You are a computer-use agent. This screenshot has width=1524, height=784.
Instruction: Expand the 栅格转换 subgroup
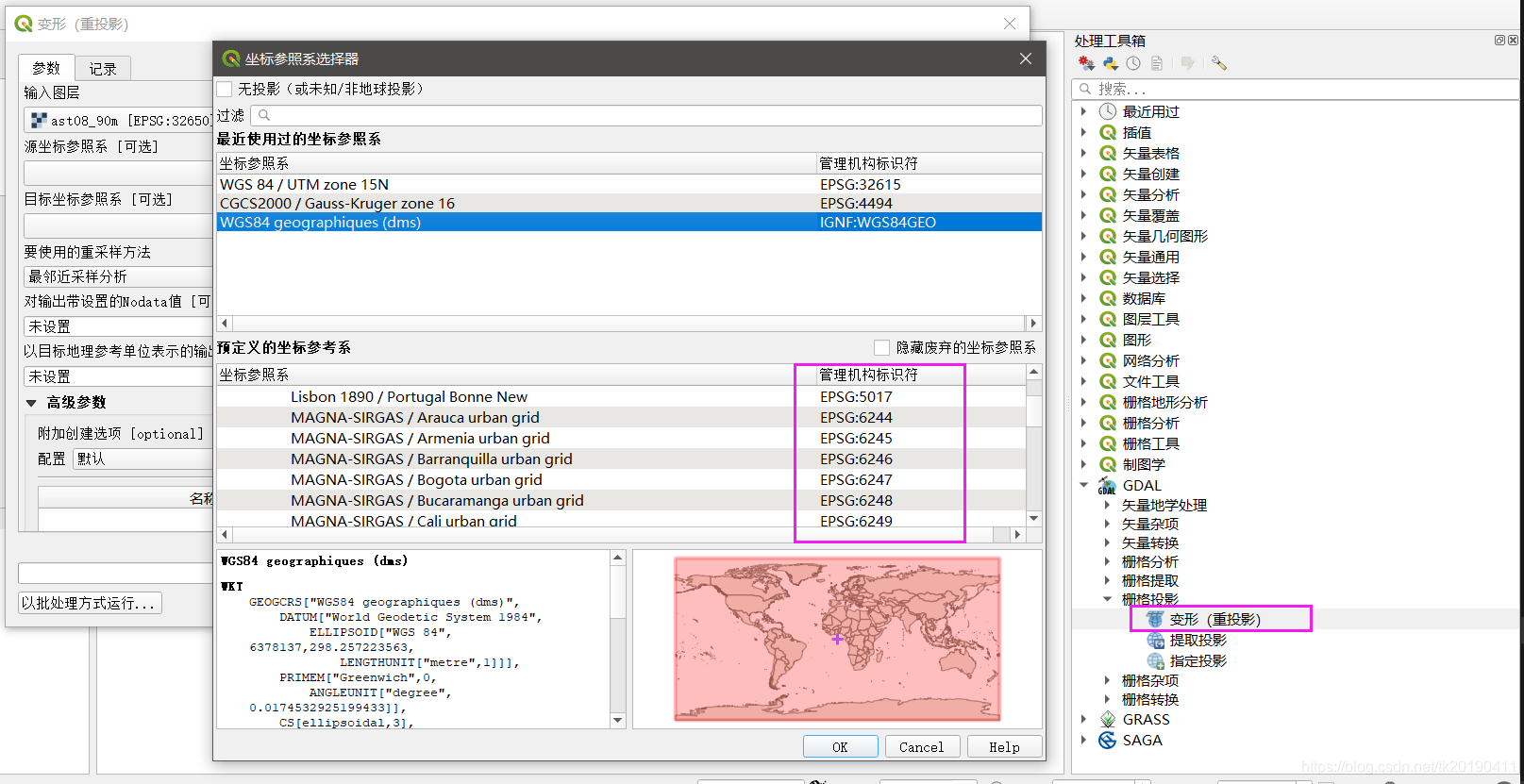coord(1107,699)
